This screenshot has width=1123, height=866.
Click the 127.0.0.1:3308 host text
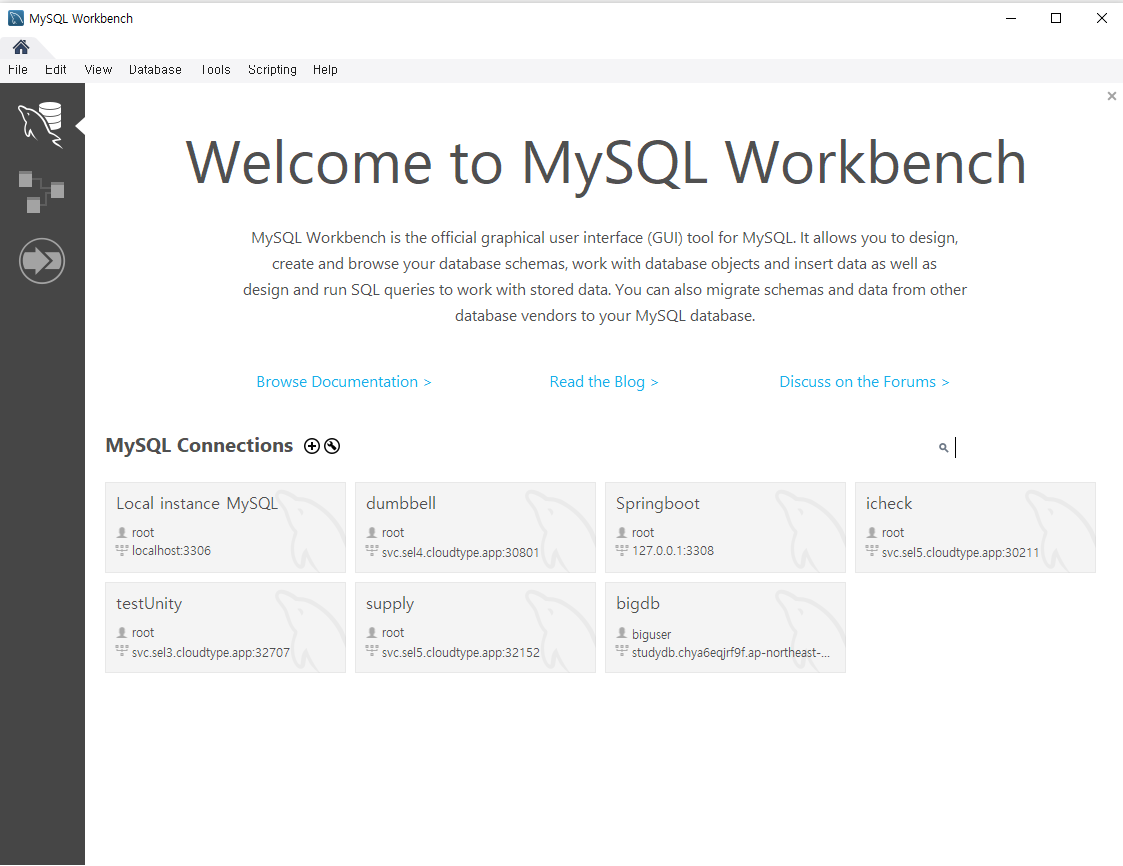[x=673, y=551]
